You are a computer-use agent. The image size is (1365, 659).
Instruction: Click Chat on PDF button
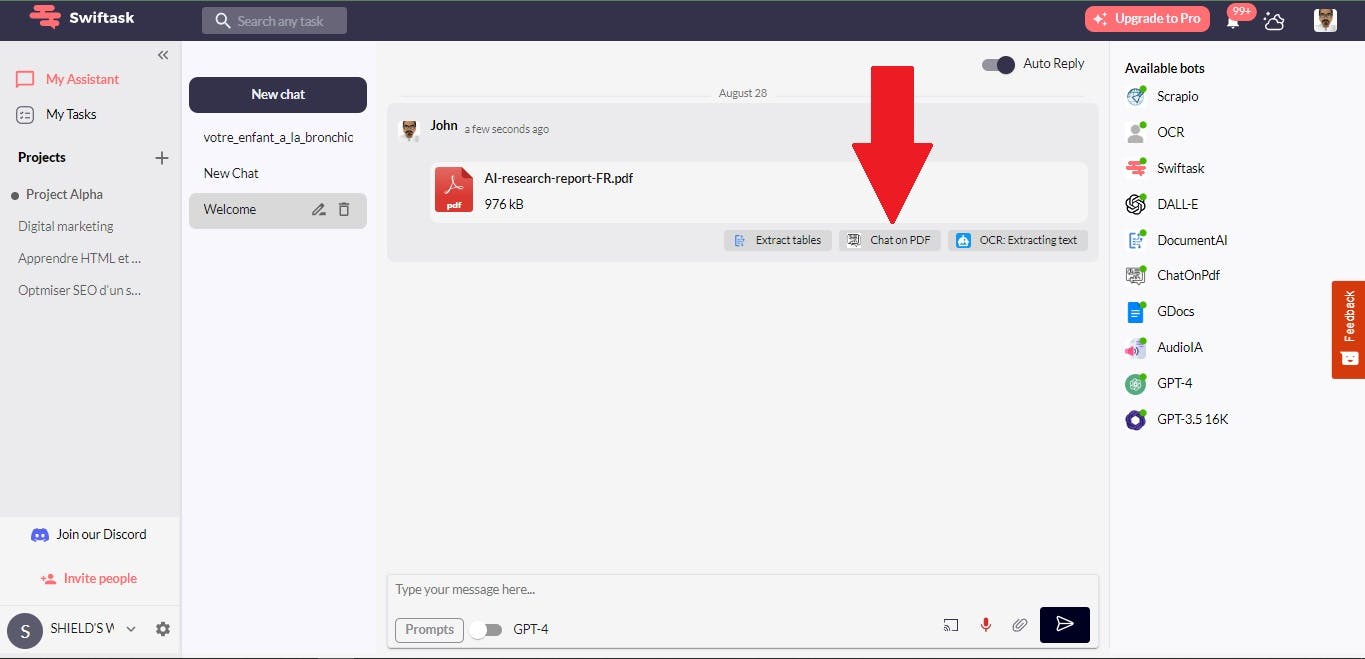tap(890, 240)
